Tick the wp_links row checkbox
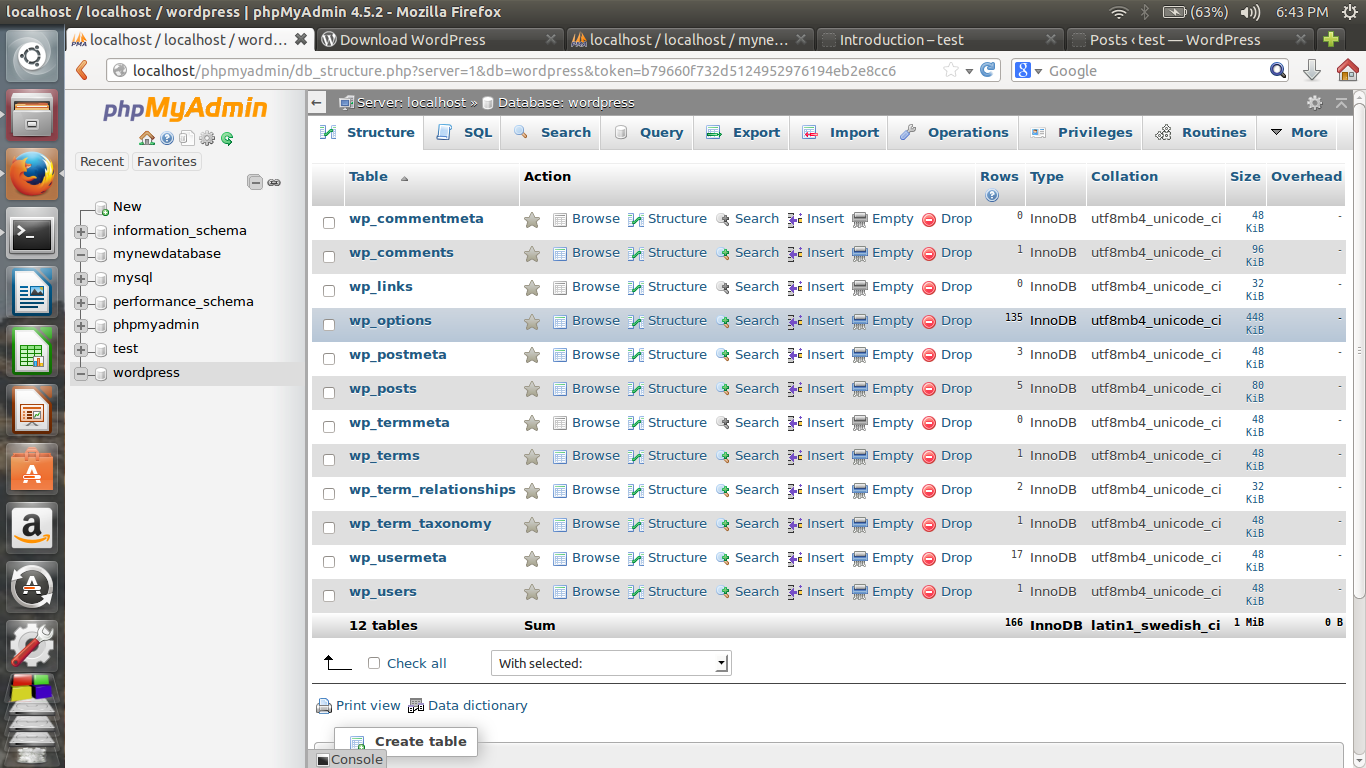 (329, 291)
